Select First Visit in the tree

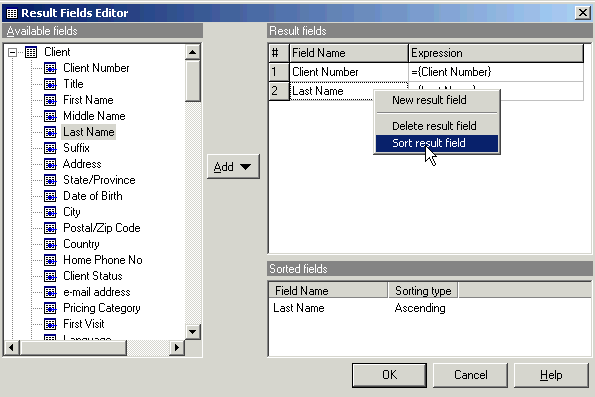click(x=83, y=324)
